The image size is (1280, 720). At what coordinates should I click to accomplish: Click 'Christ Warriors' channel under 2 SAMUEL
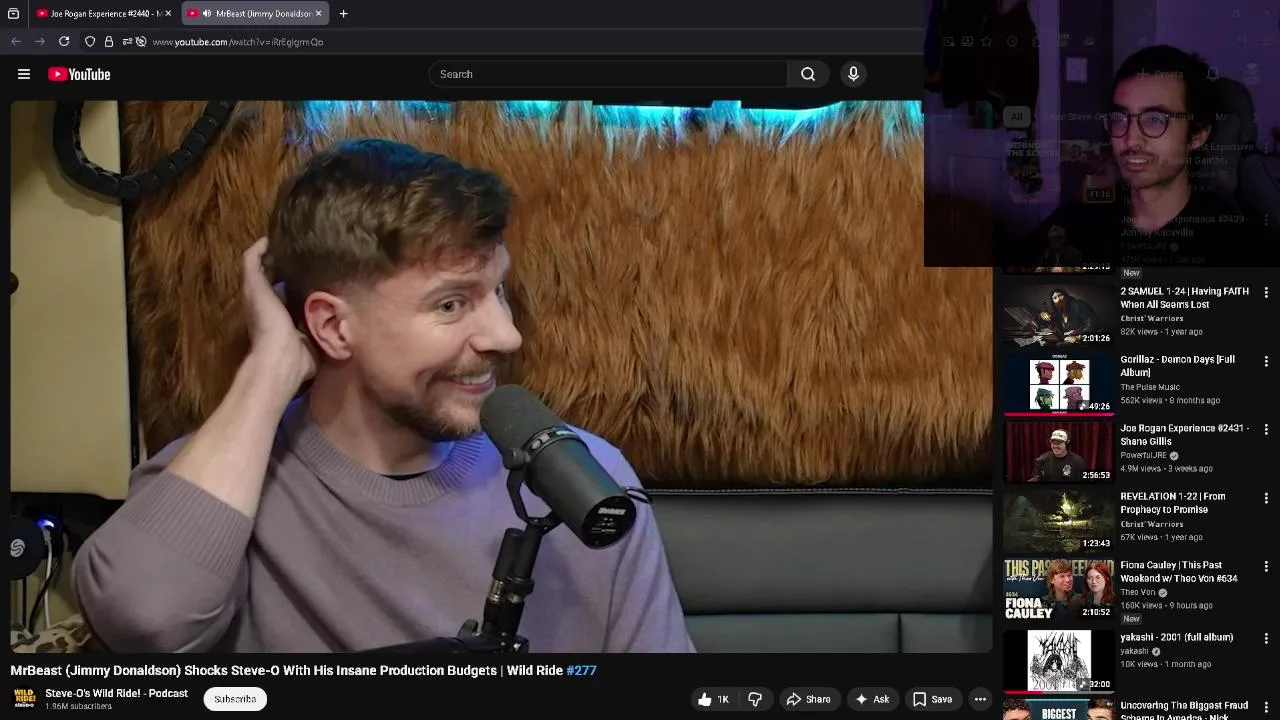[1151, 318]
